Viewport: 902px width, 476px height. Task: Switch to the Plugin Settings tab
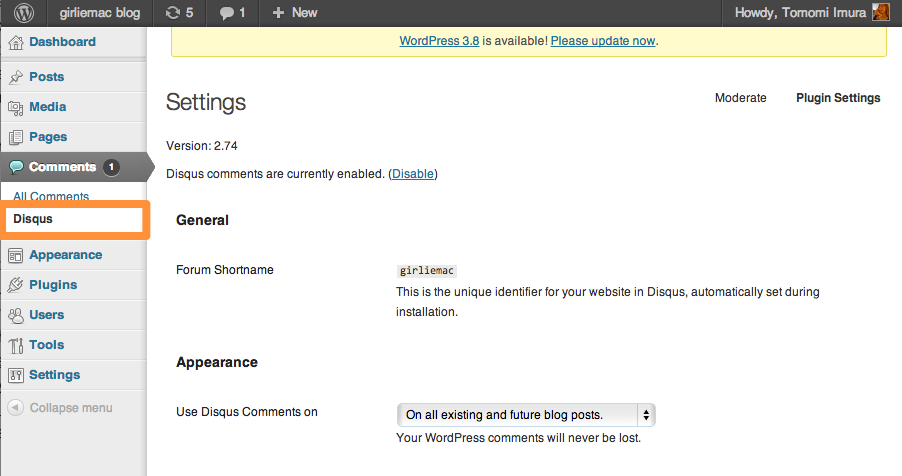tap(838, 98)
